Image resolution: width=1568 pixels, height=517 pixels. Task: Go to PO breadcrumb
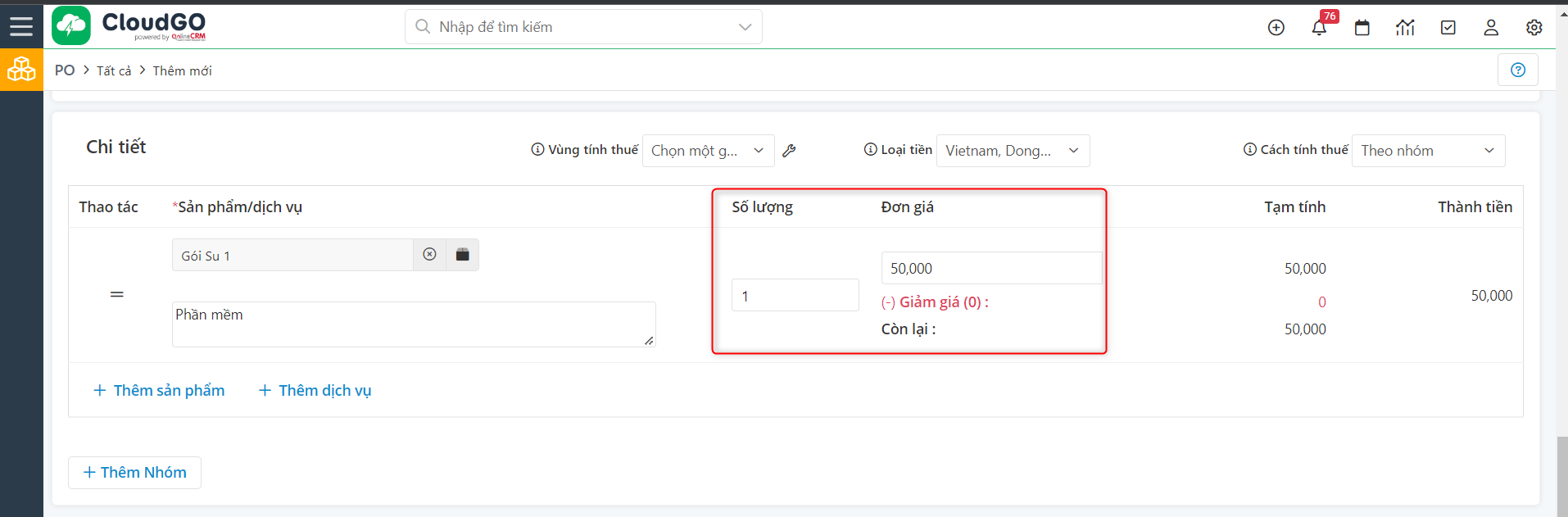coord(65,70)
